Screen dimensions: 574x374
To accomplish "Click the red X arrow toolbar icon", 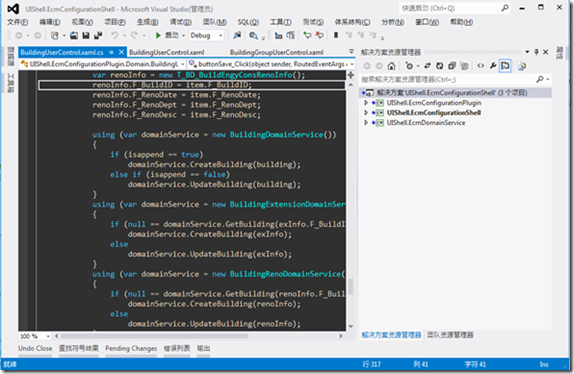I will (319, 35).
